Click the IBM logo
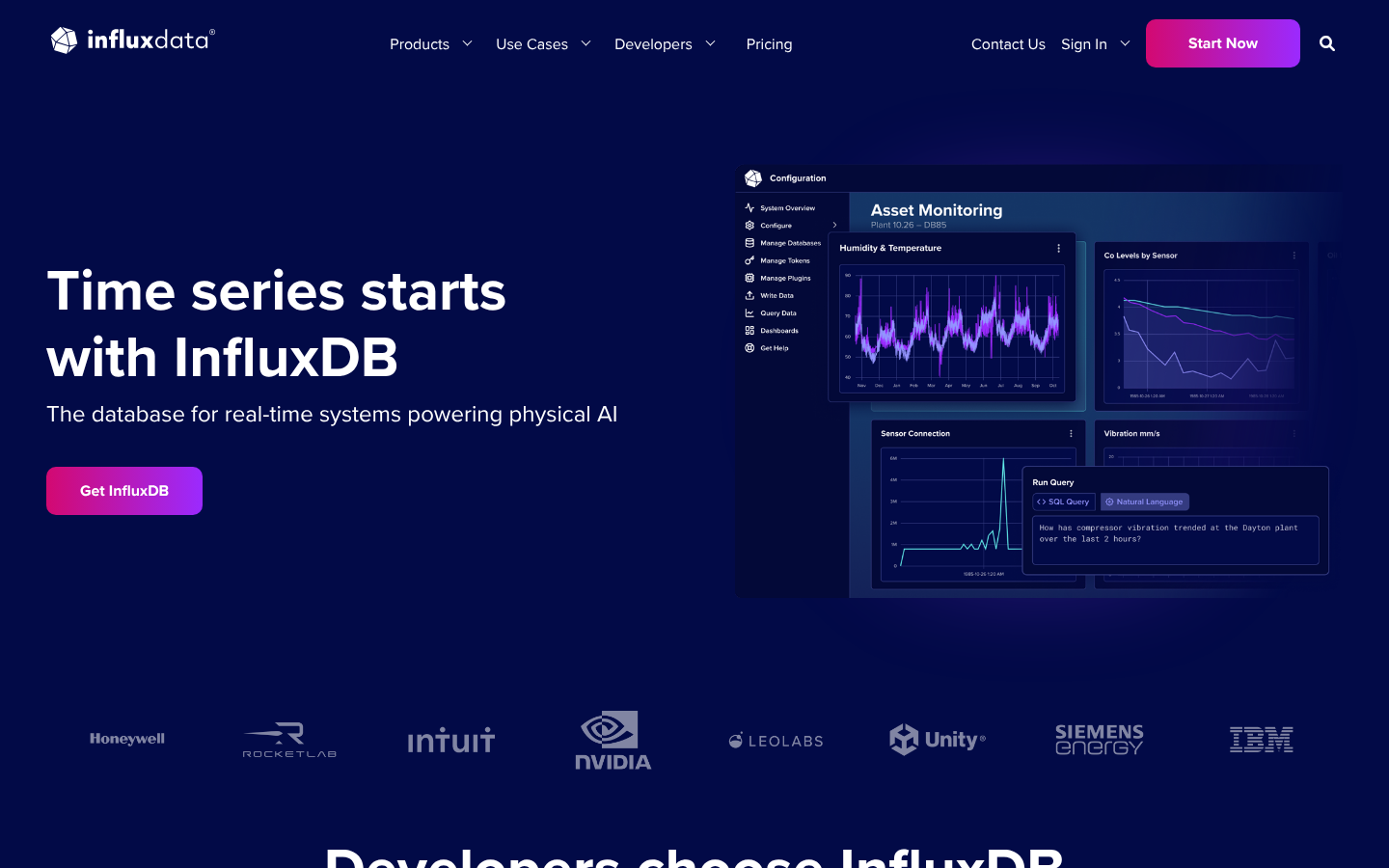Image resolution: width=1389 pixels, height=868 pixels. (x=1262, y=740)
